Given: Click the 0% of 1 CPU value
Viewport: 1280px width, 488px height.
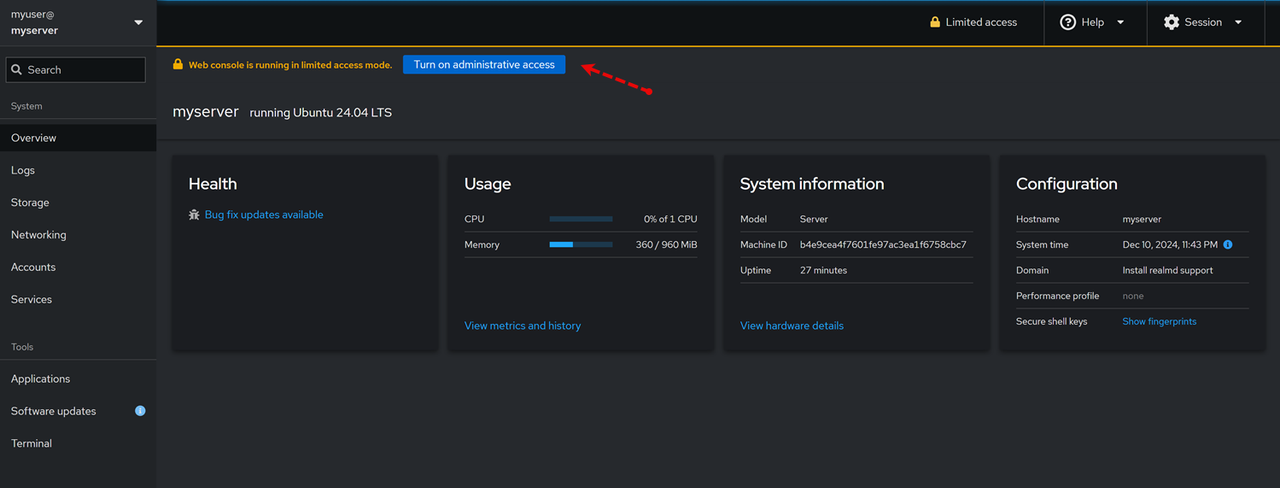Looking at the screenshot, I should [670, 219].
